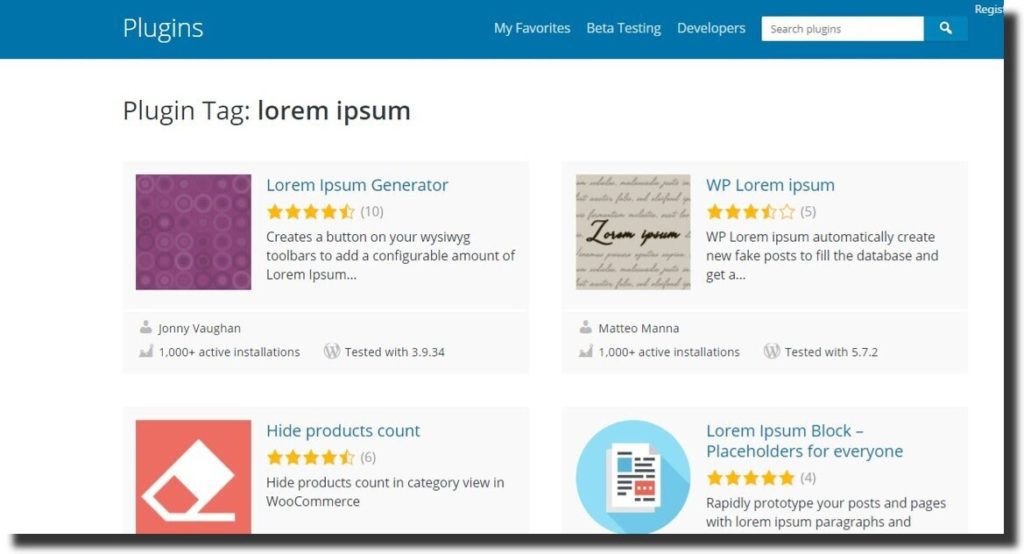Click author name Jonny Vaughan
The width and height of the screenshot is (1024, 554).
coord(200,329)
